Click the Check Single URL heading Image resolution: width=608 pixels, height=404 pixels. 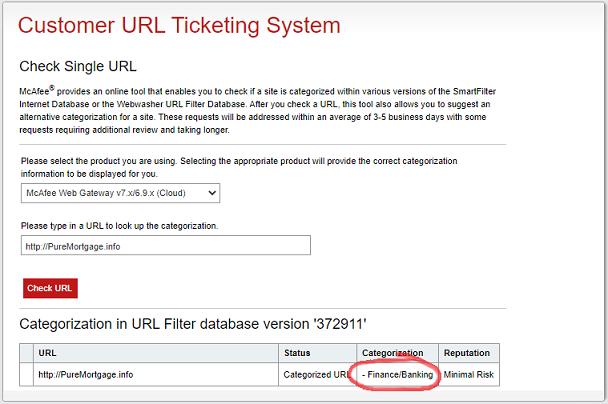coord(77,67)
